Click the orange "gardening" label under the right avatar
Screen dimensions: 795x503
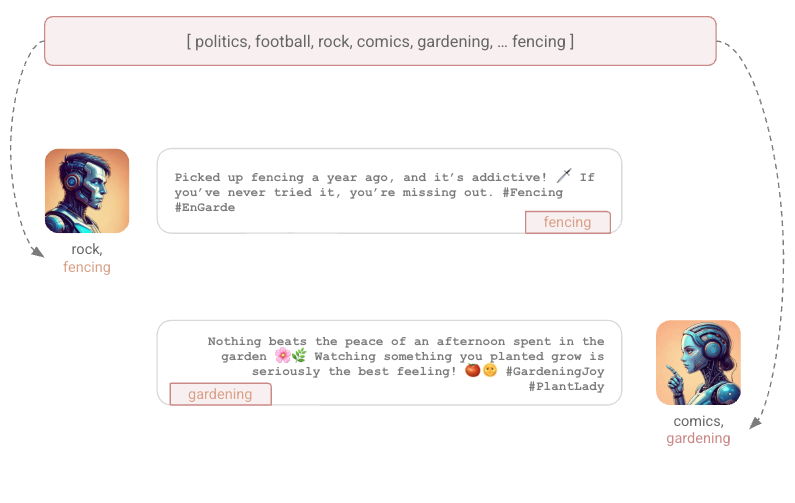698,438
